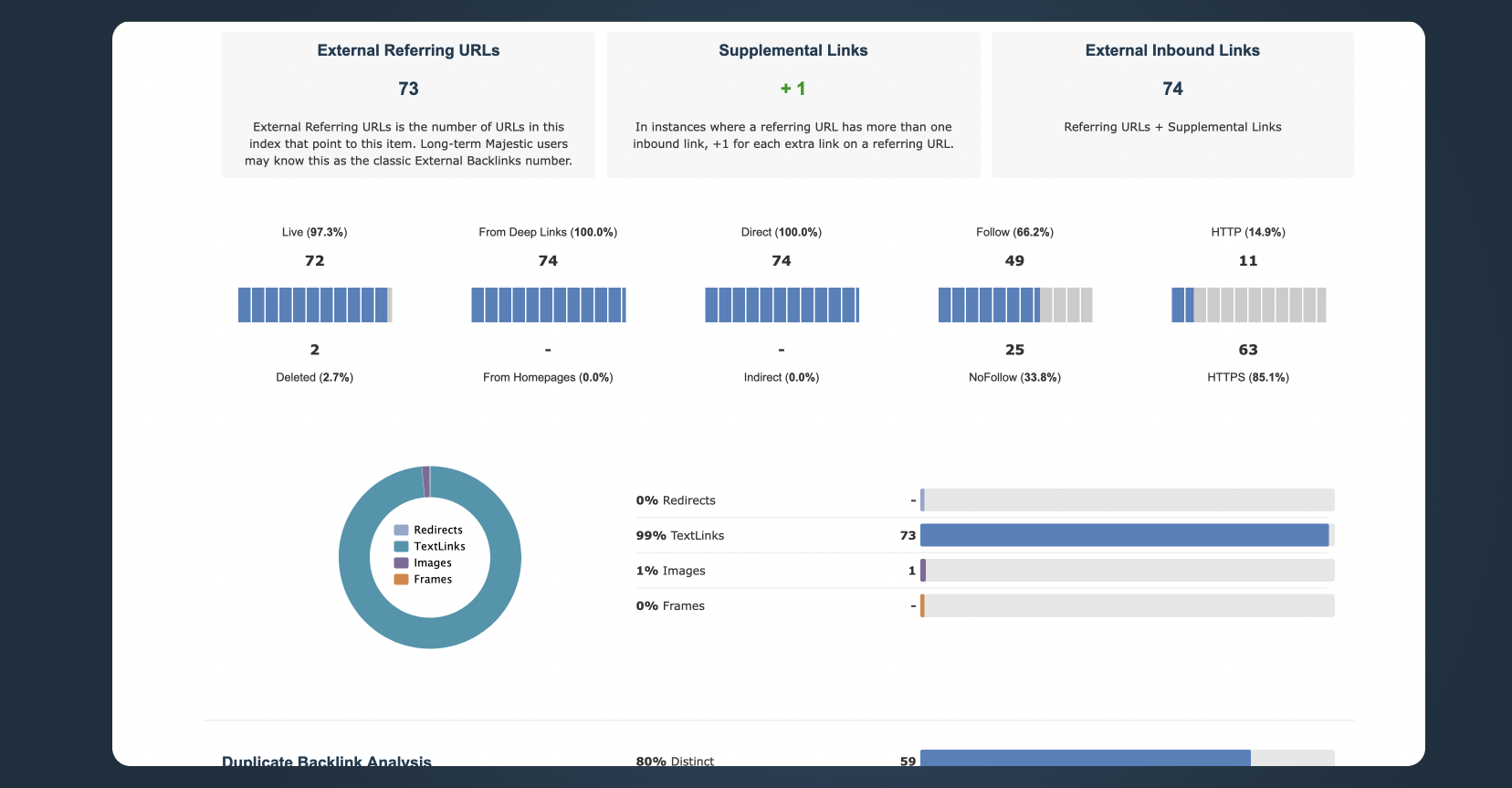1512x788 pixels.
Task: Click the 'Deleted (2.7%)' label
Action: tap(315, 377)
